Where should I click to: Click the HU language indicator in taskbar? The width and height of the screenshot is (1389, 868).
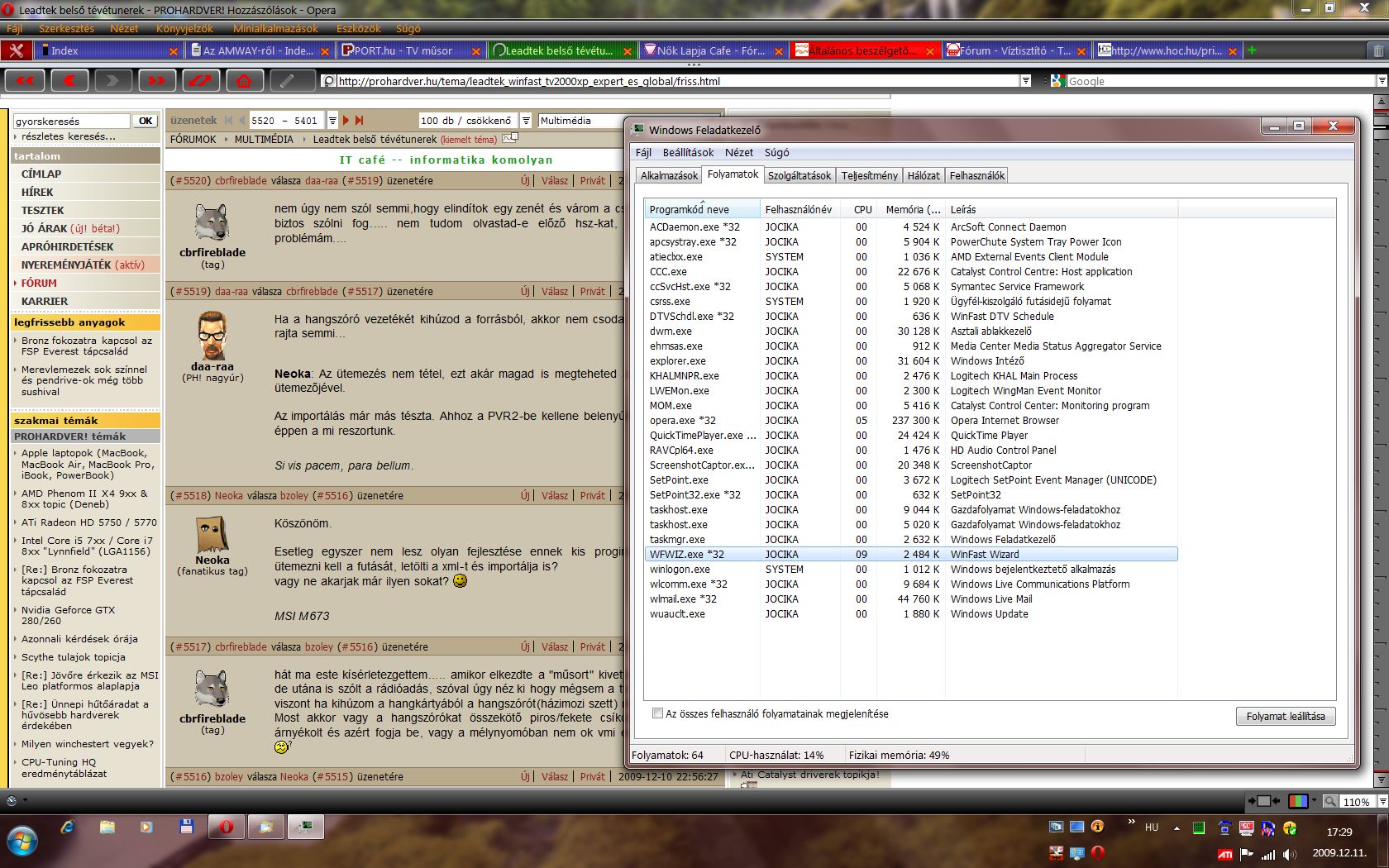click(x=1152, y=827)
